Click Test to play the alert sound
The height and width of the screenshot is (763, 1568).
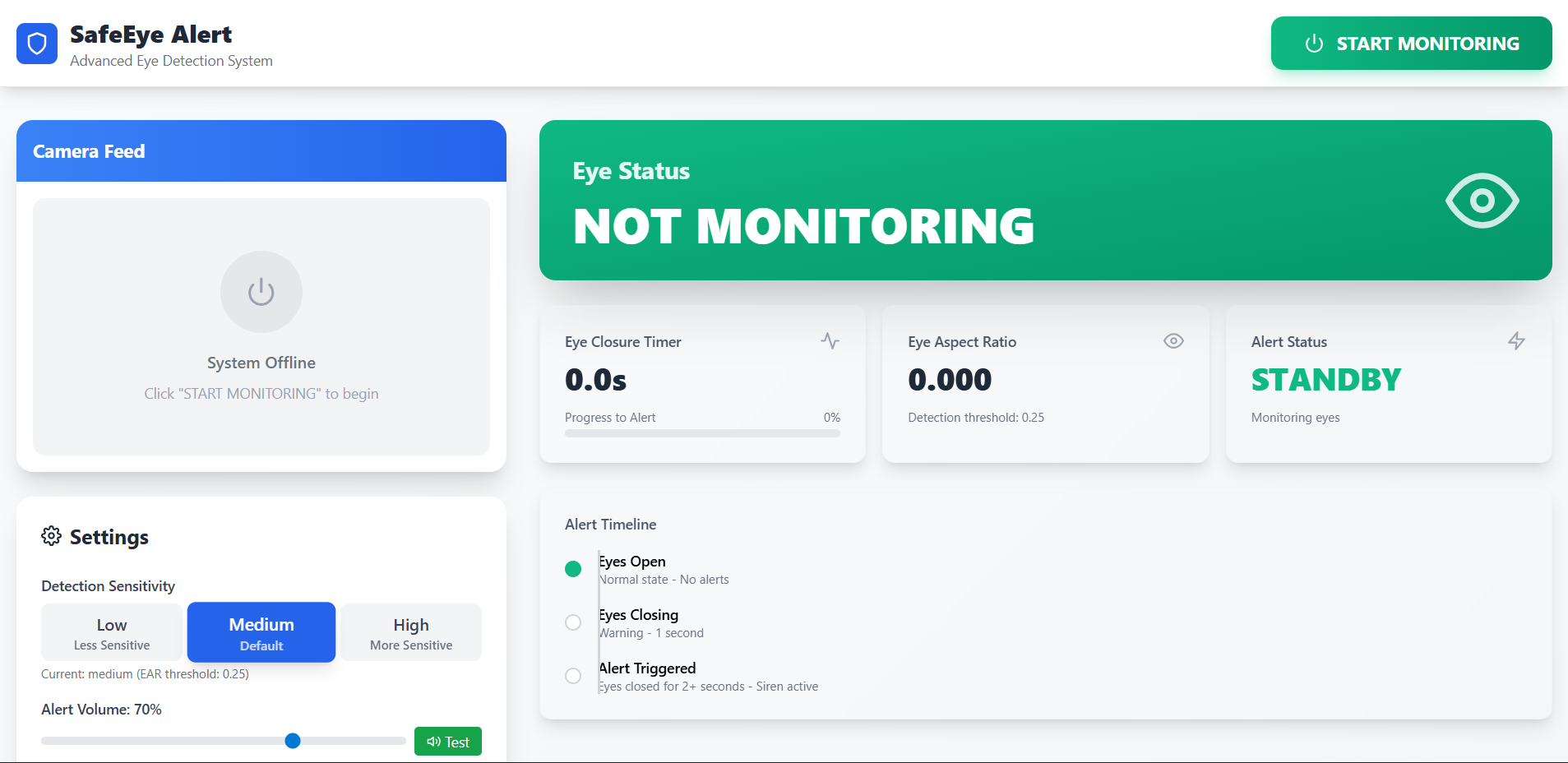tap(447, 740)
